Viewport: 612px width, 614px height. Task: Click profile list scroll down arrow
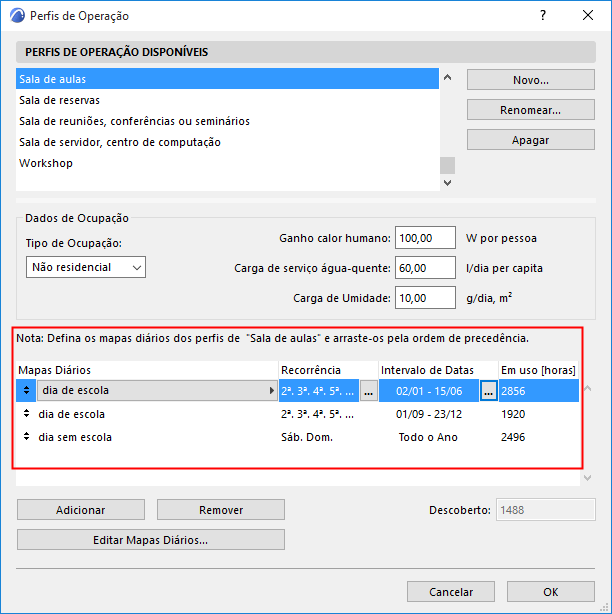tap(448, 182)
